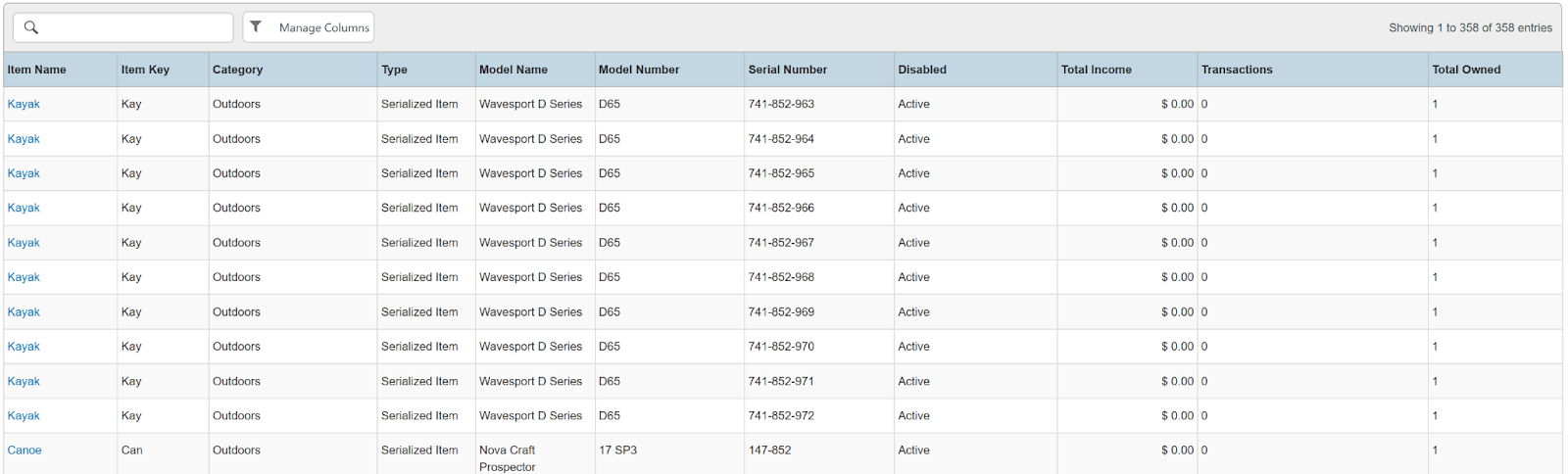Screen dimensions: 1568x474
Task: Open the Canoe item link
Action: (24, 450)
